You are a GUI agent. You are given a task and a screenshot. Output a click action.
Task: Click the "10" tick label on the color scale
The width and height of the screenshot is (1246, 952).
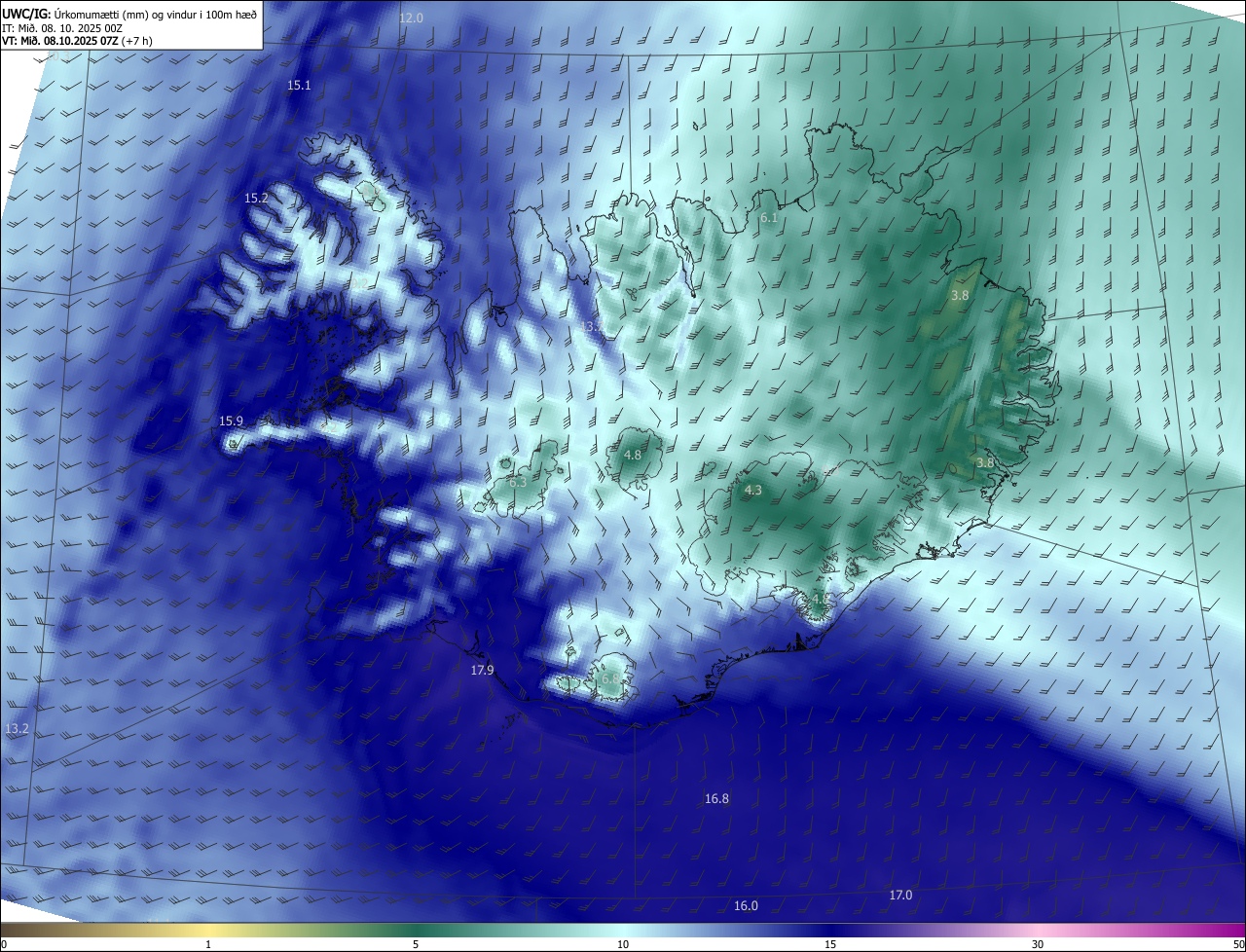(x=623, y=945)
